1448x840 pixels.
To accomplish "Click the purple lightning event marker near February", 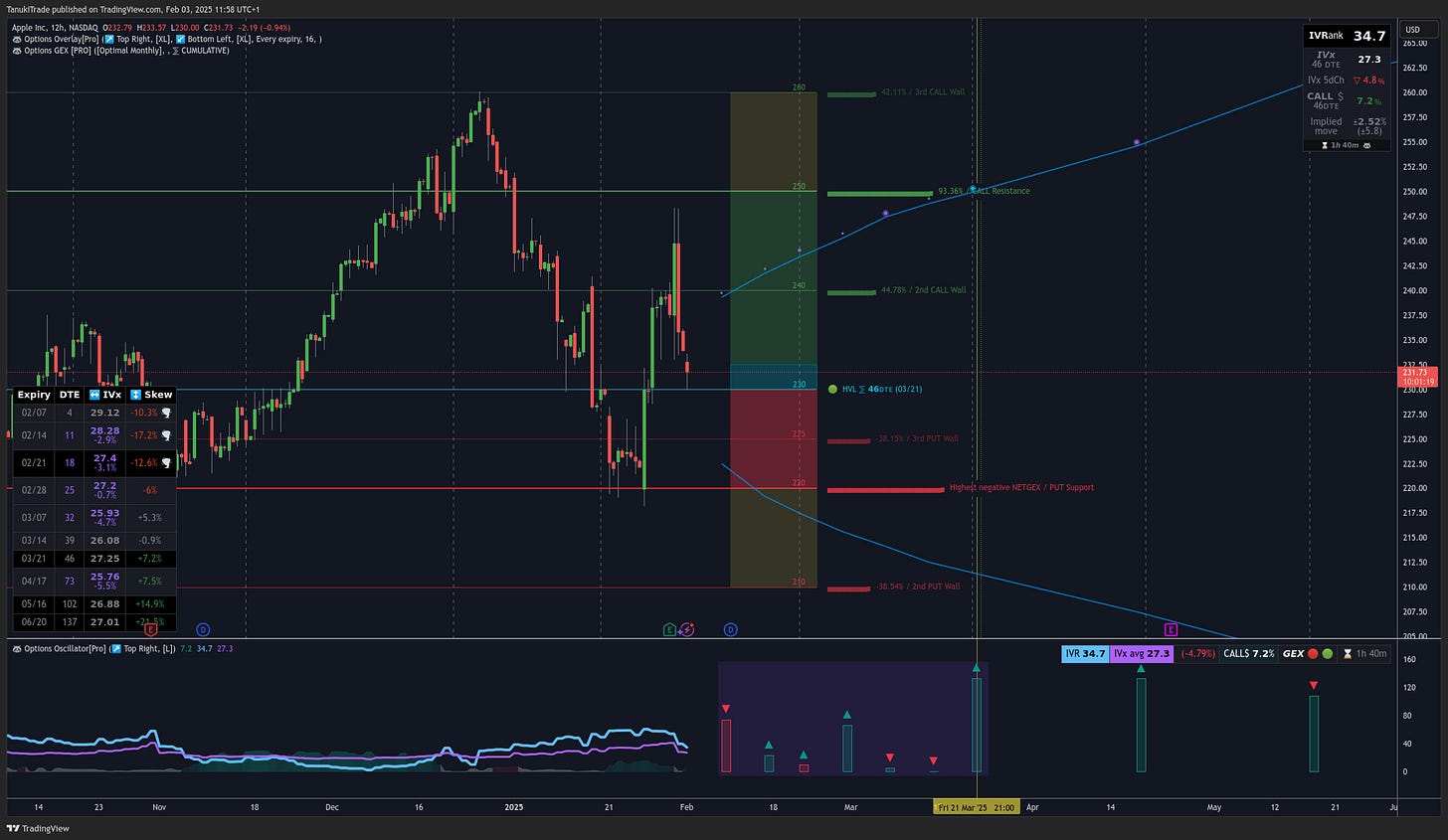I will pyautogui.click(x=687, y=629).
